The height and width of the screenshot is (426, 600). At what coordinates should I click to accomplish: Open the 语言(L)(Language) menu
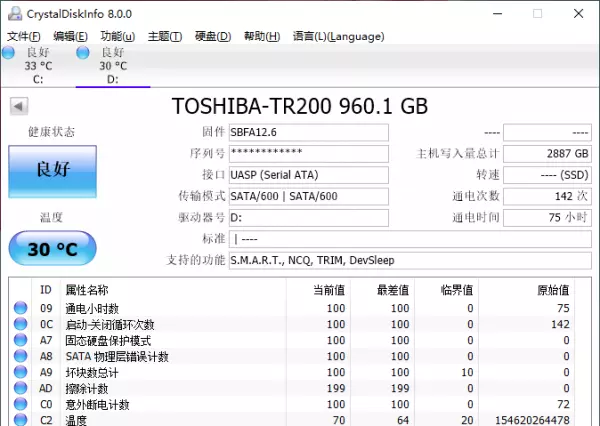tap(339, 36)
